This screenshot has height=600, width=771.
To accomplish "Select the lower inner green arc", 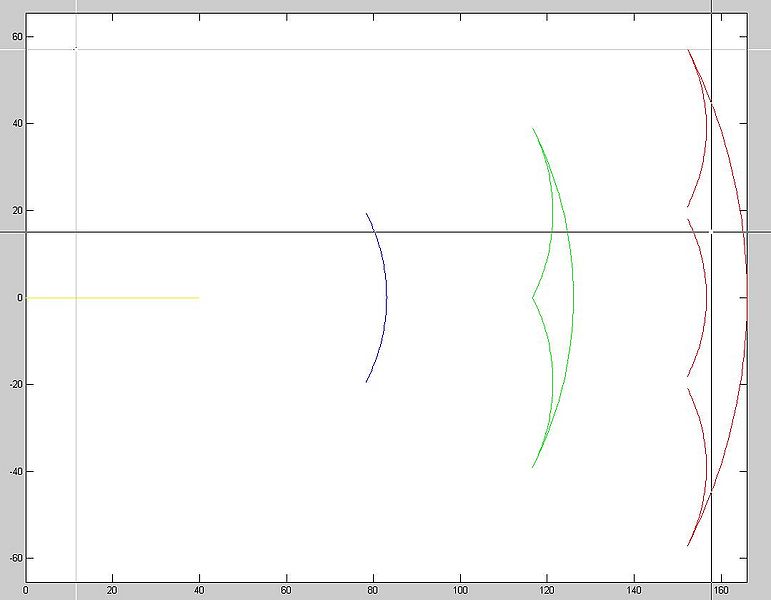I will point(551,385).
